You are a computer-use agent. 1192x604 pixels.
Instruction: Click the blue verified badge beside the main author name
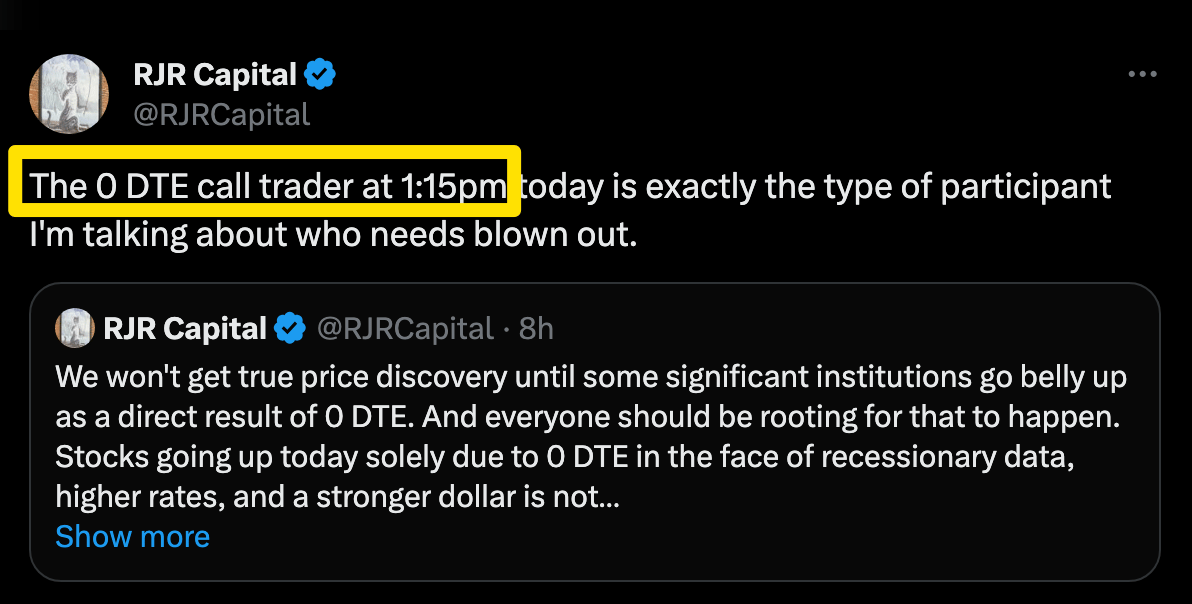tap(320, 74)
